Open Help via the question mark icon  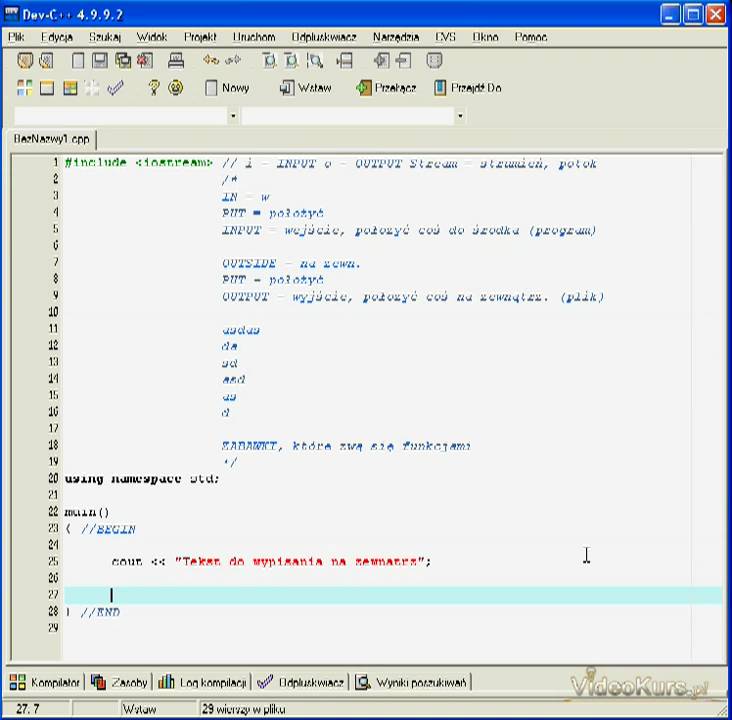[154, 88]
